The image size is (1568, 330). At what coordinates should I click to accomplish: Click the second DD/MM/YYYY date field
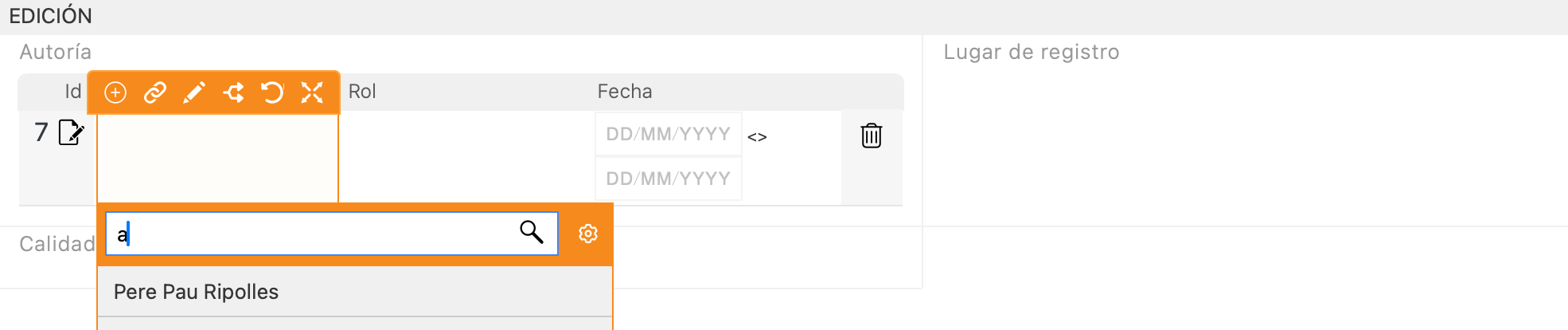[669, 179]
